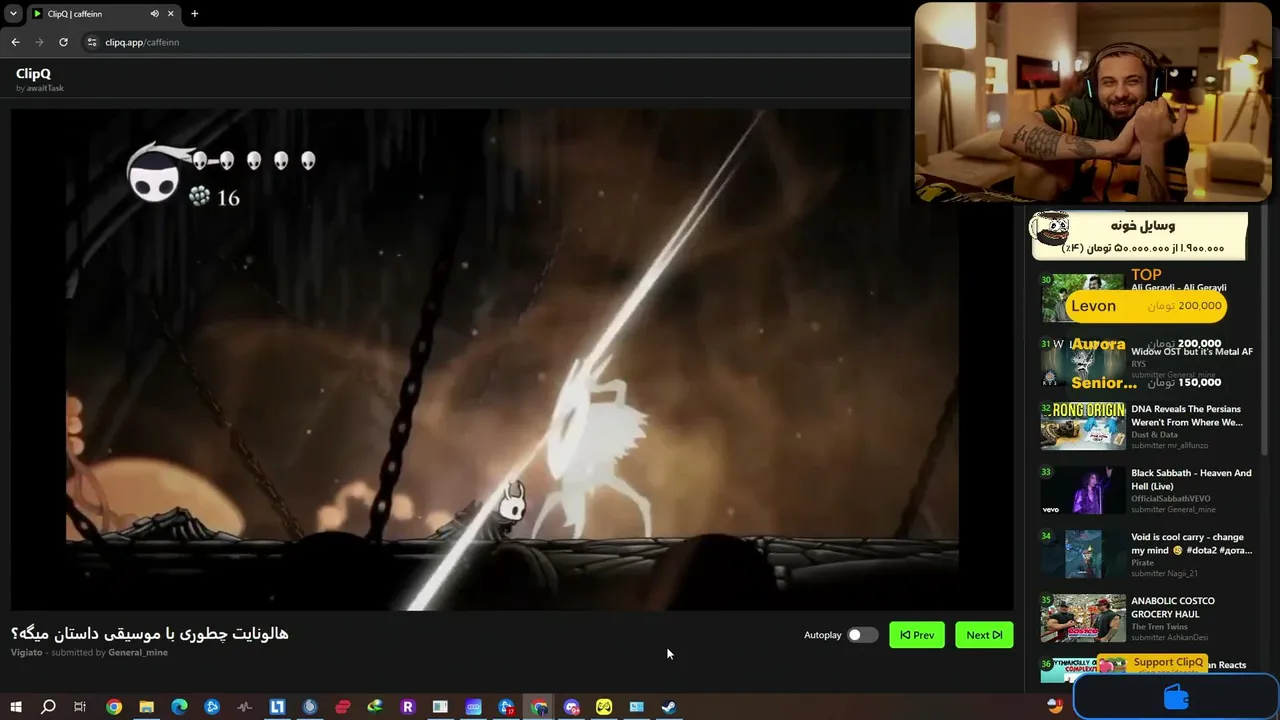Open File Explorer from the taskbar
1280x720 pixels.
click(147, 707)
